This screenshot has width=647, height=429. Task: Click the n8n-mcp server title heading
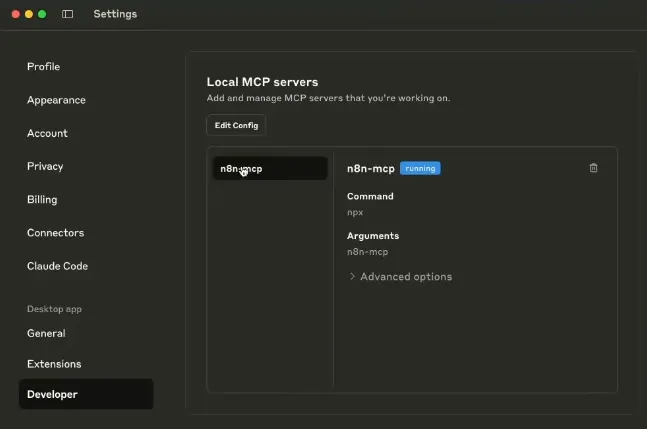click(x=370, y=168)
